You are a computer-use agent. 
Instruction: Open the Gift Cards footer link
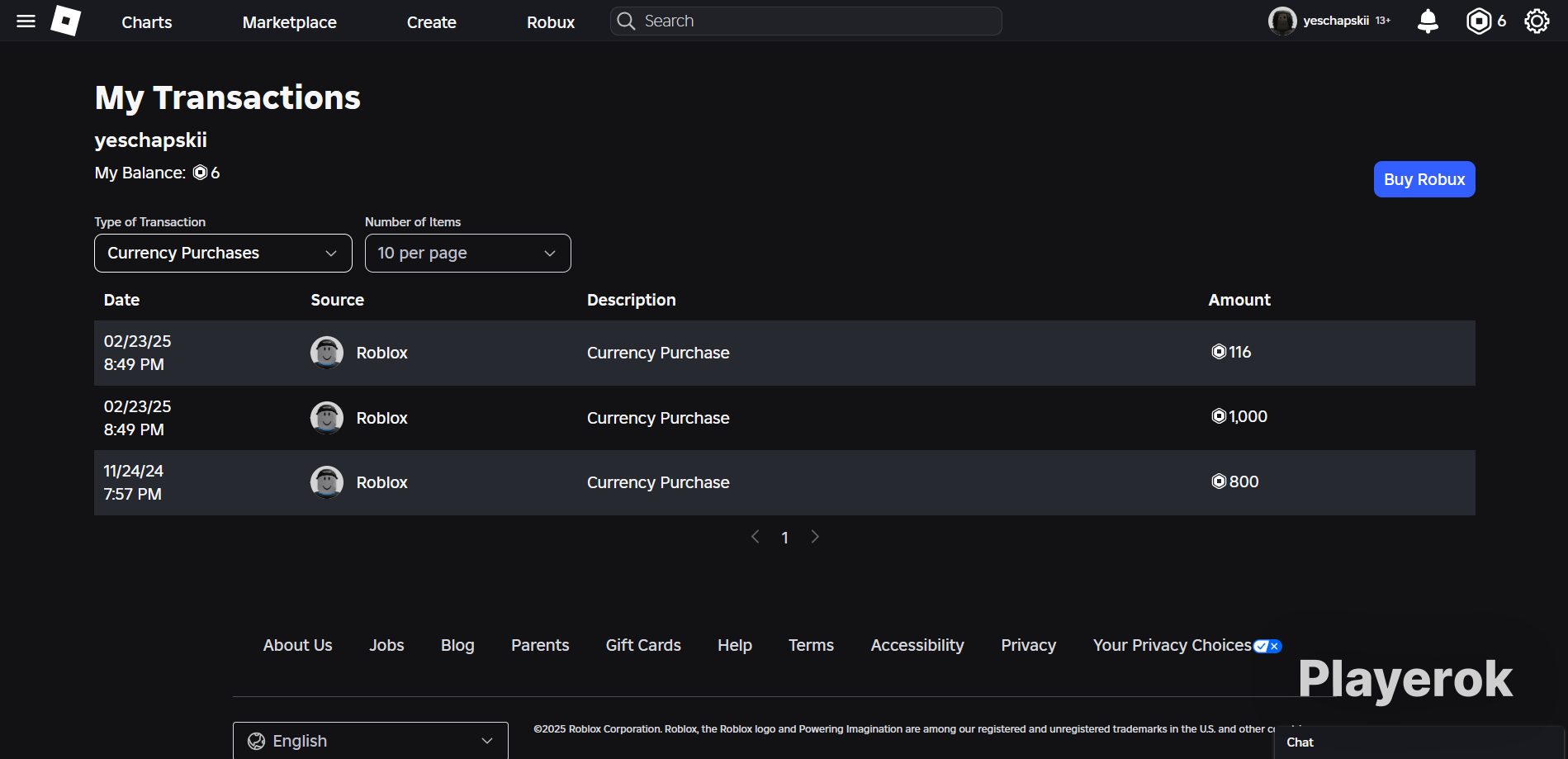(x=643, y=645)
